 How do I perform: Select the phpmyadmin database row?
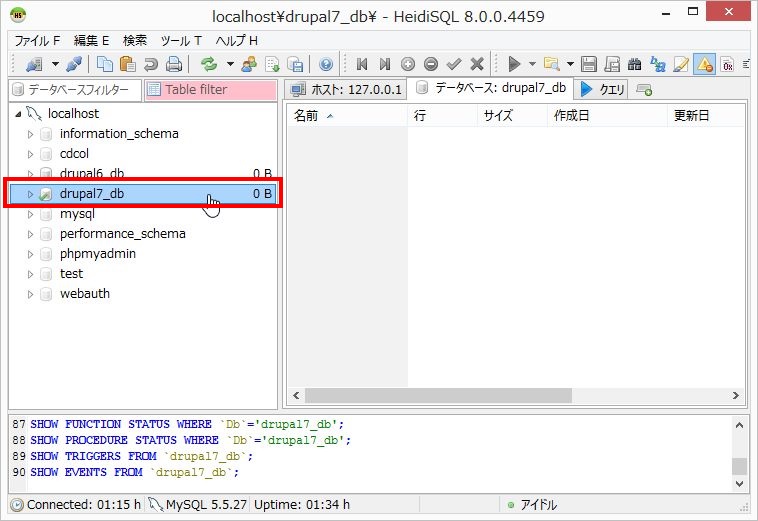pos(143,254)
